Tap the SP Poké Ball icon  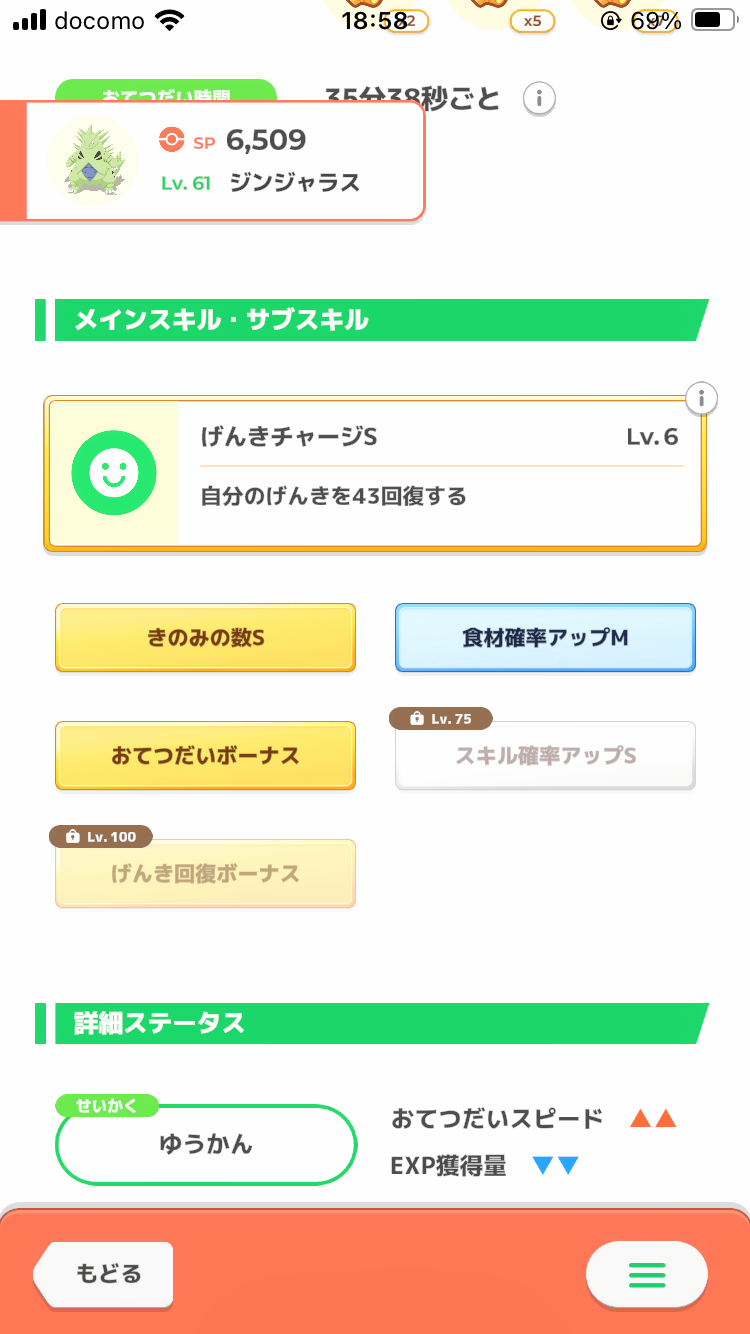click(x=171, y=140)
